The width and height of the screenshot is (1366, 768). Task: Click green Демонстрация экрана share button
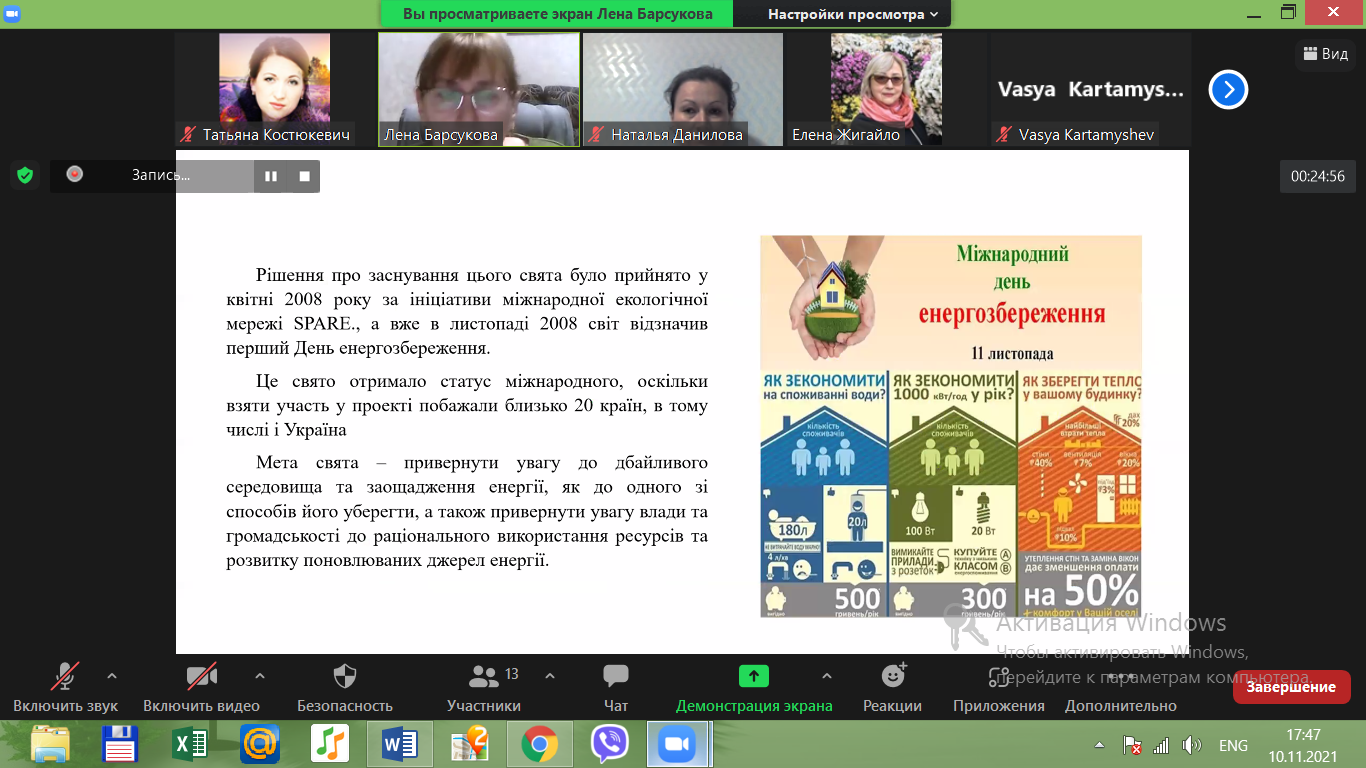tap(754, 687)
